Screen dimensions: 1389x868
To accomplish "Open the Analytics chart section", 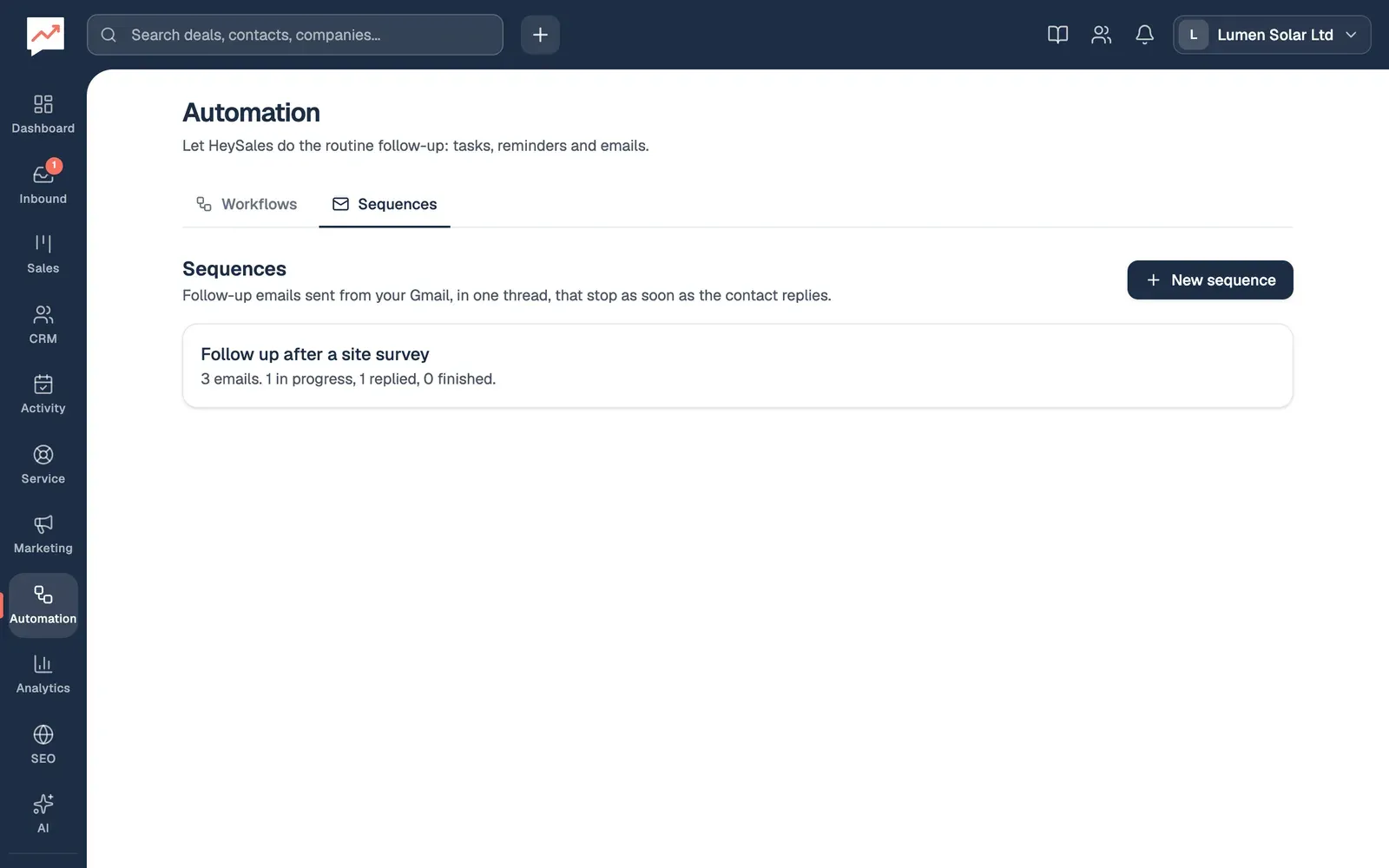I will (43, 674).
